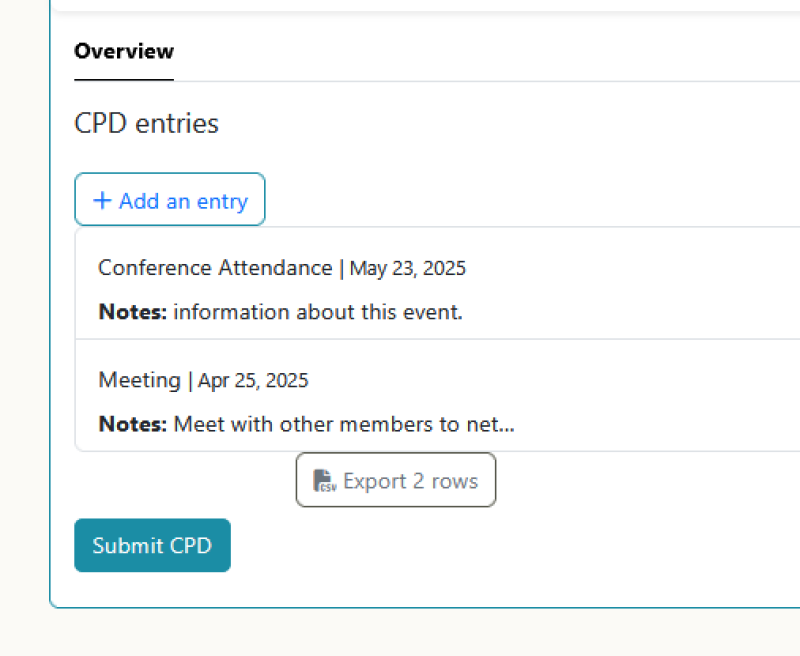
Task: Click the separator between Conference and Meeting entries
Action: pyautogui.click(x=437, y=339)
